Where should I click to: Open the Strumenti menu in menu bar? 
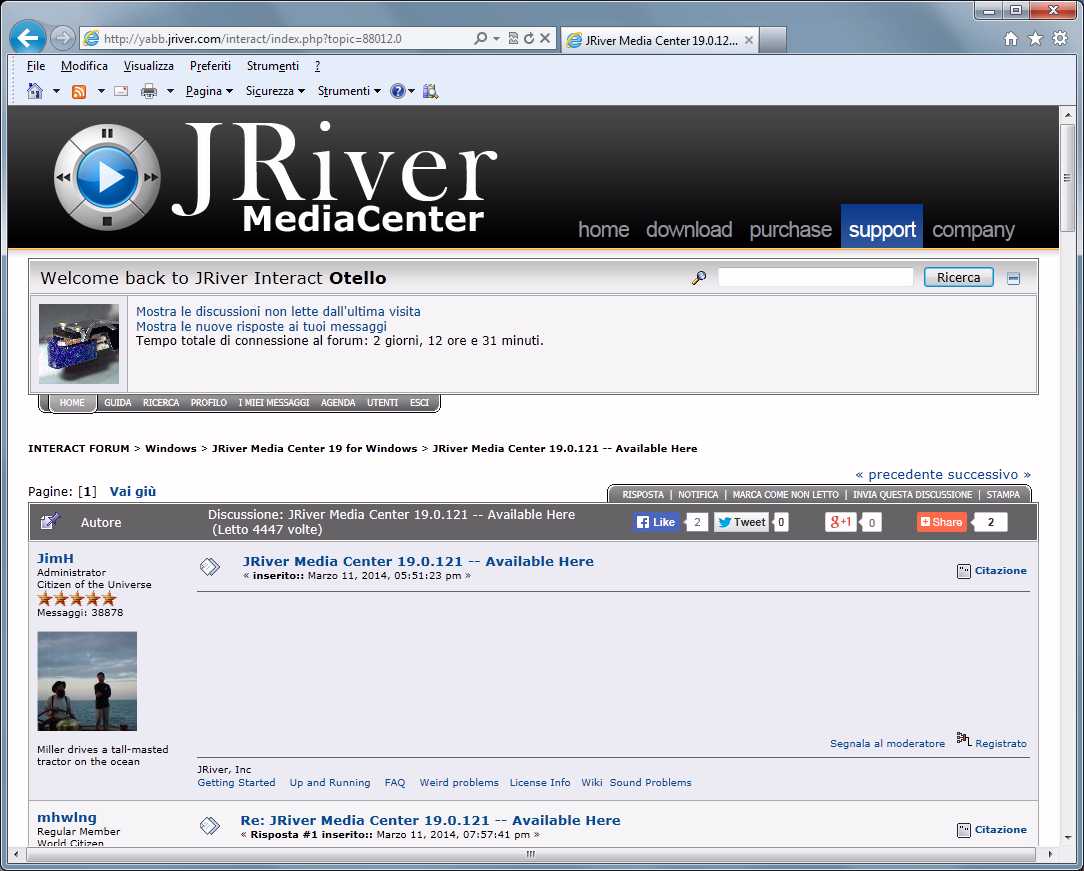click(x=273, y=66)
